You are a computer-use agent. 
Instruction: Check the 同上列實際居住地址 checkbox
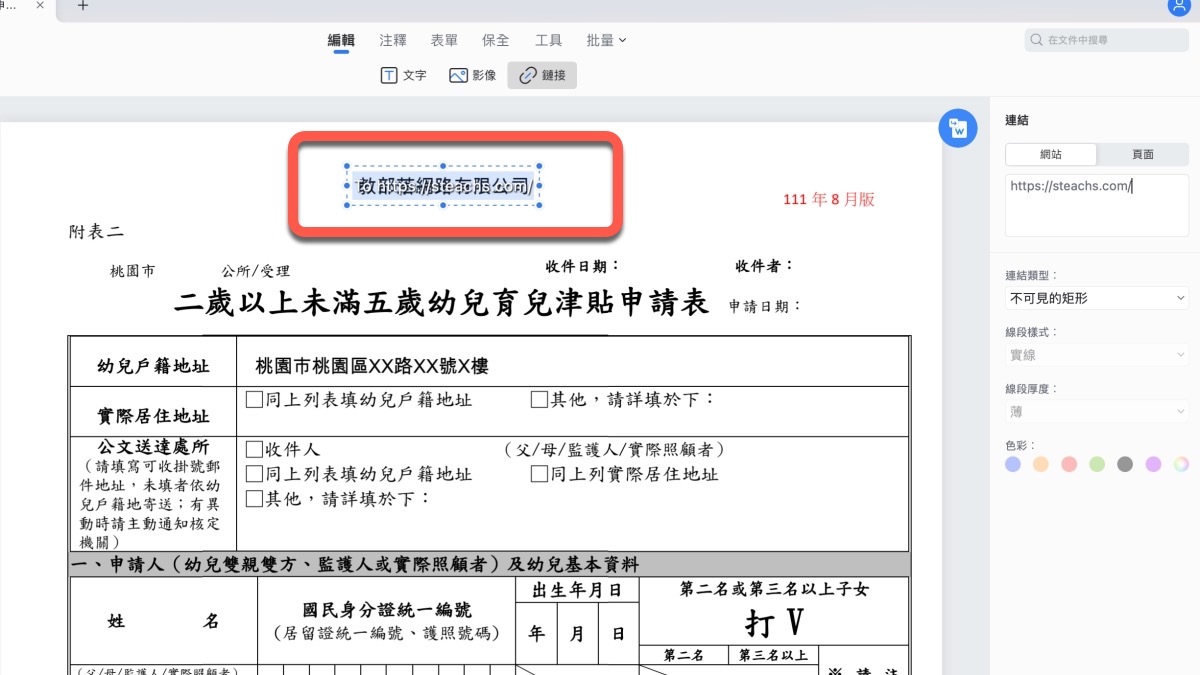[539, 474]
